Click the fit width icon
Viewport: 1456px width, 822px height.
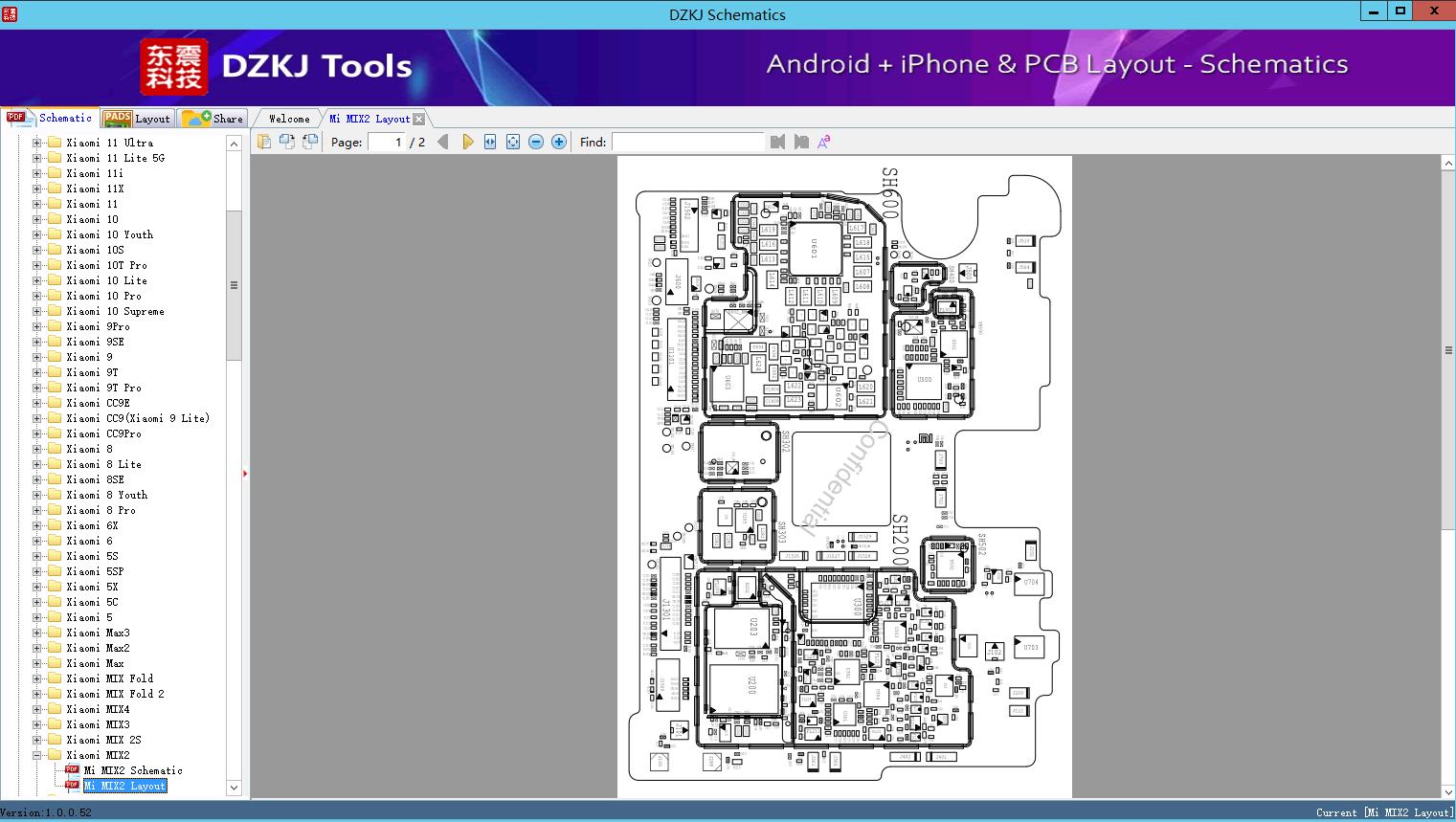490,142
